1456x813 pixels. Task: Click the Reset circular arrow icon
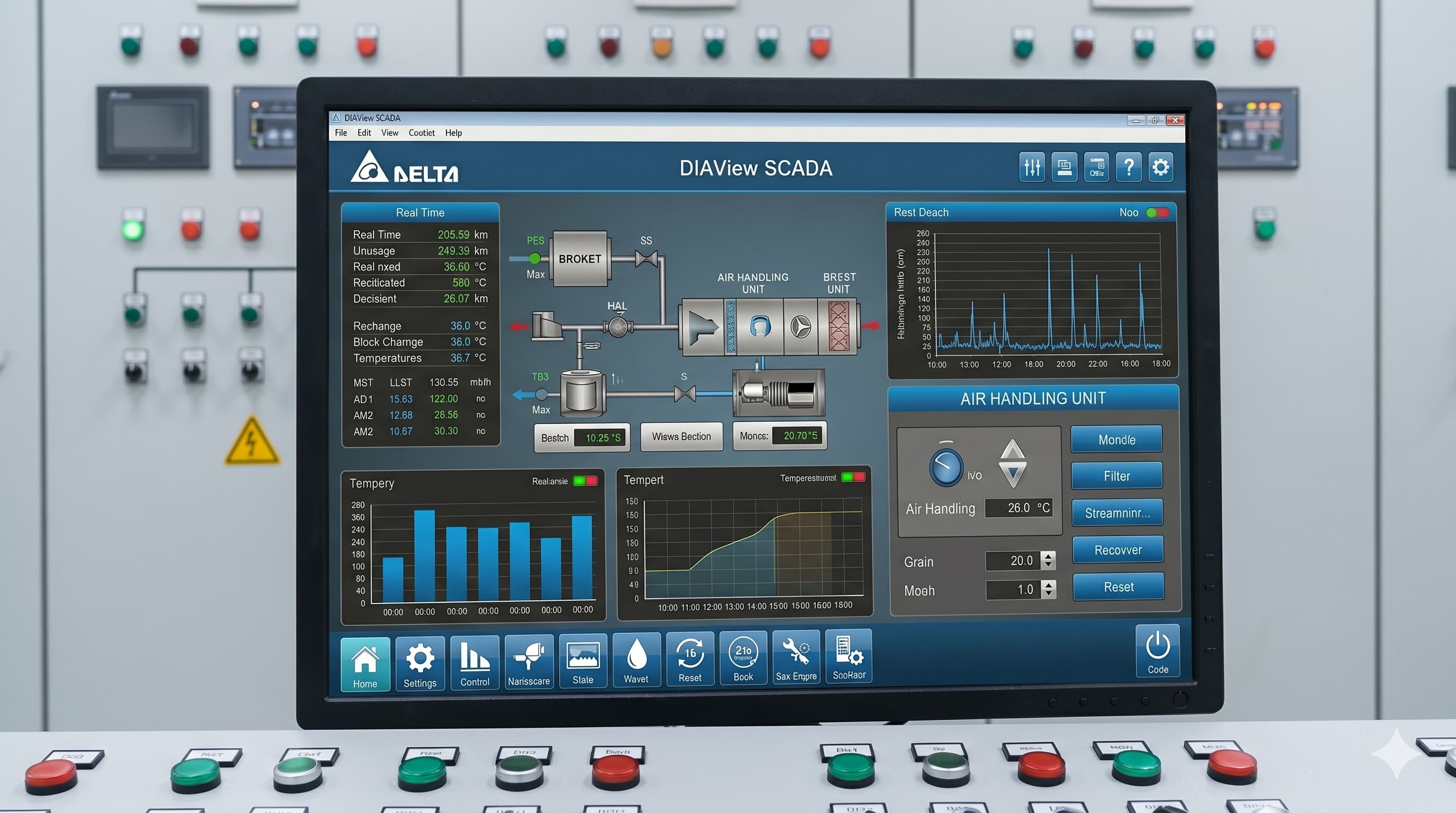690,658
